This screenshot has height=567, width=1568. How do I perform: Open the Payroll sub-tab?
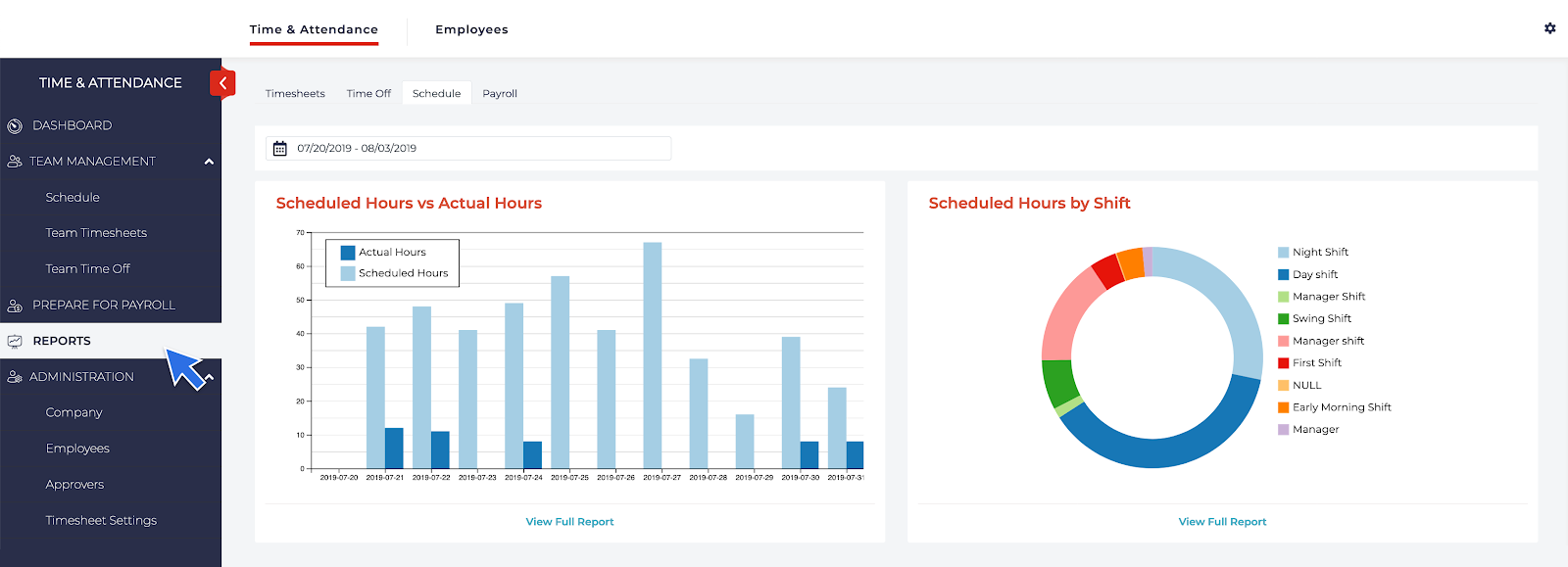500,94
